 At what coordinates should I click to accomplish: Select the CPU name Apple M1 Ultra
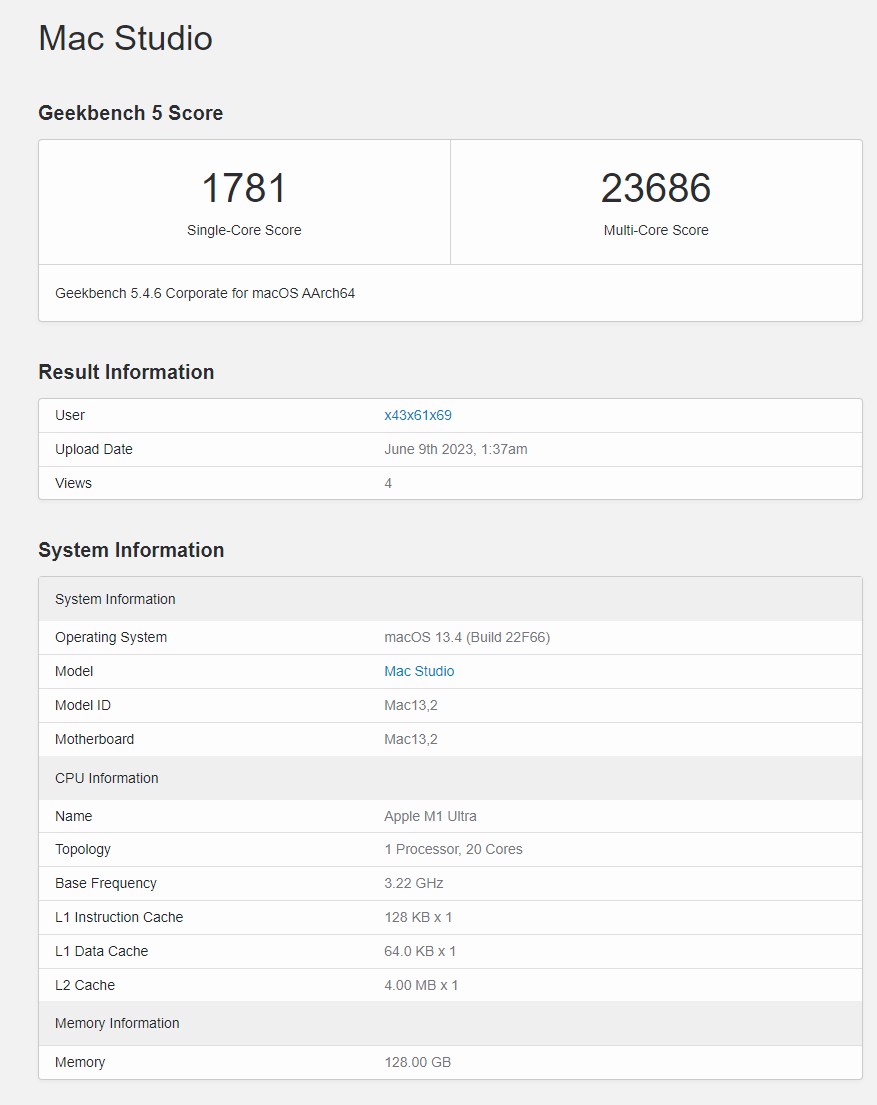click(x=430, y=815)
